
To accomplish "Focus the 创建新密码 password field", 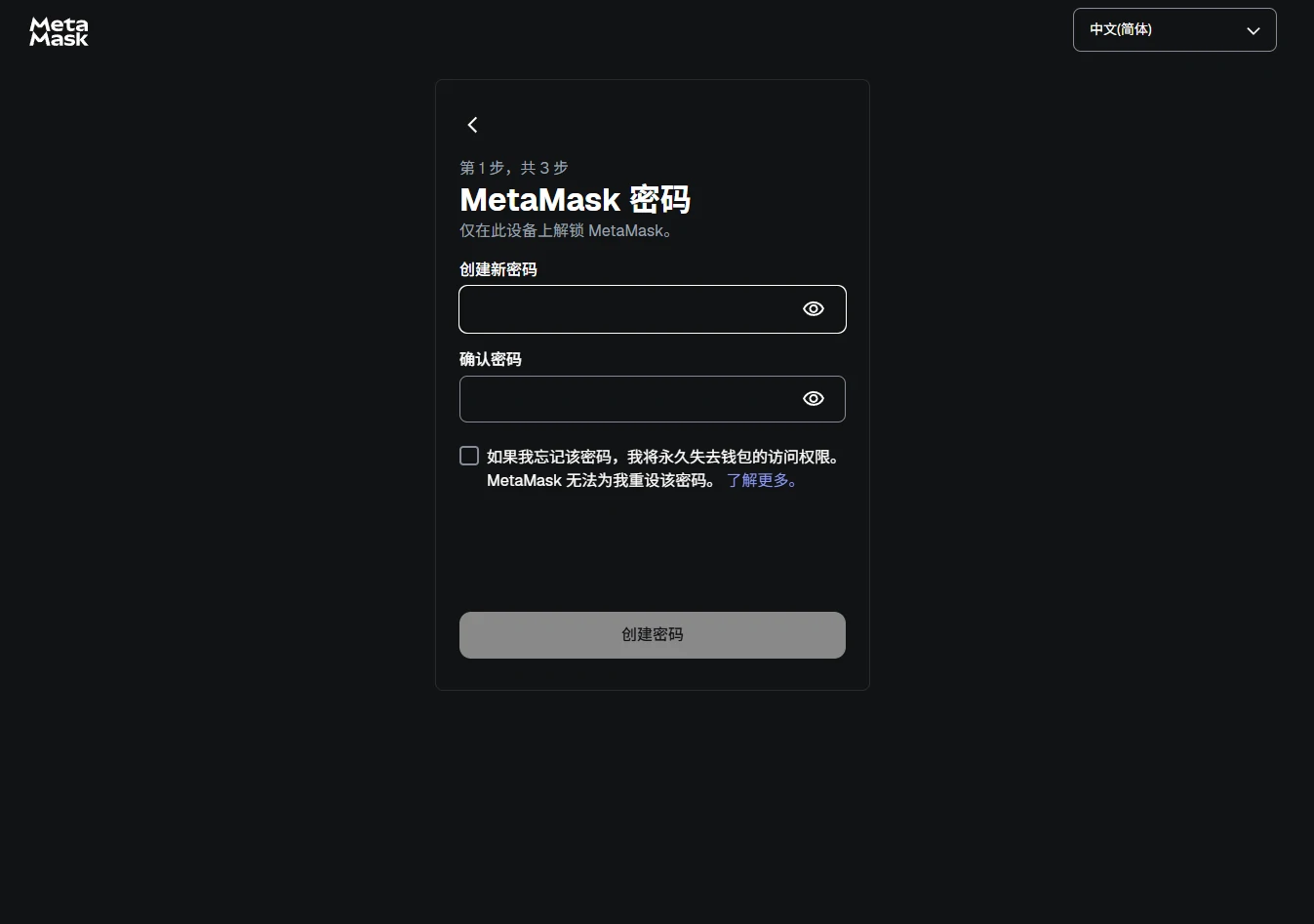I will point(653,309).
